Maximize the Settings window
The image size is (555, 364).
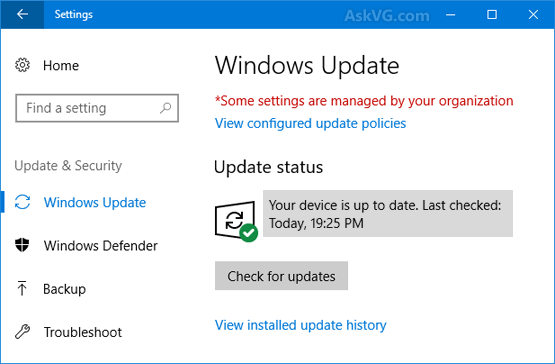(492, 15)
